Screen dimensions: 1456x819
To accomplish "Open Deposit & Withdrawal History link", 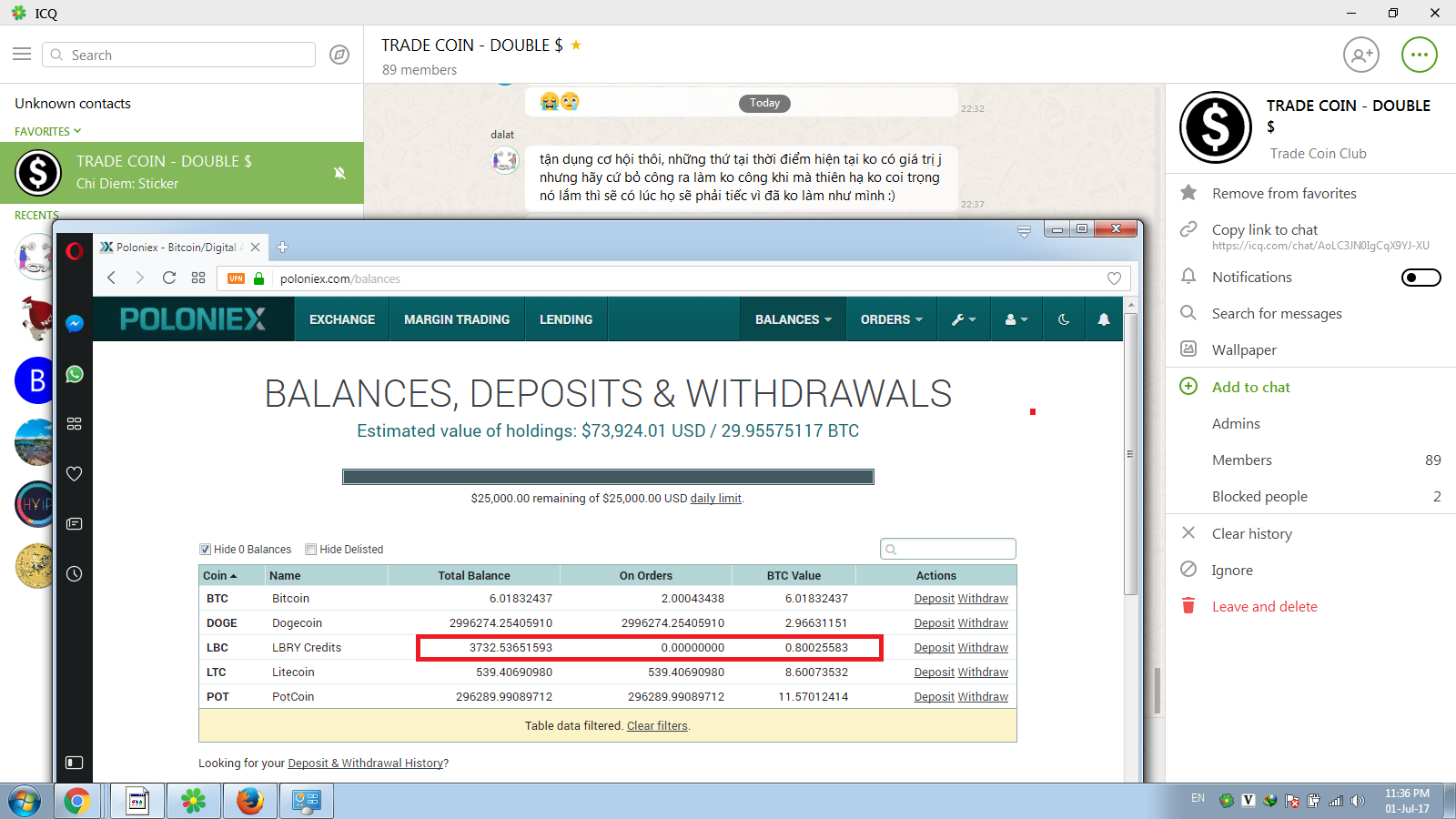I will (365, 763).
